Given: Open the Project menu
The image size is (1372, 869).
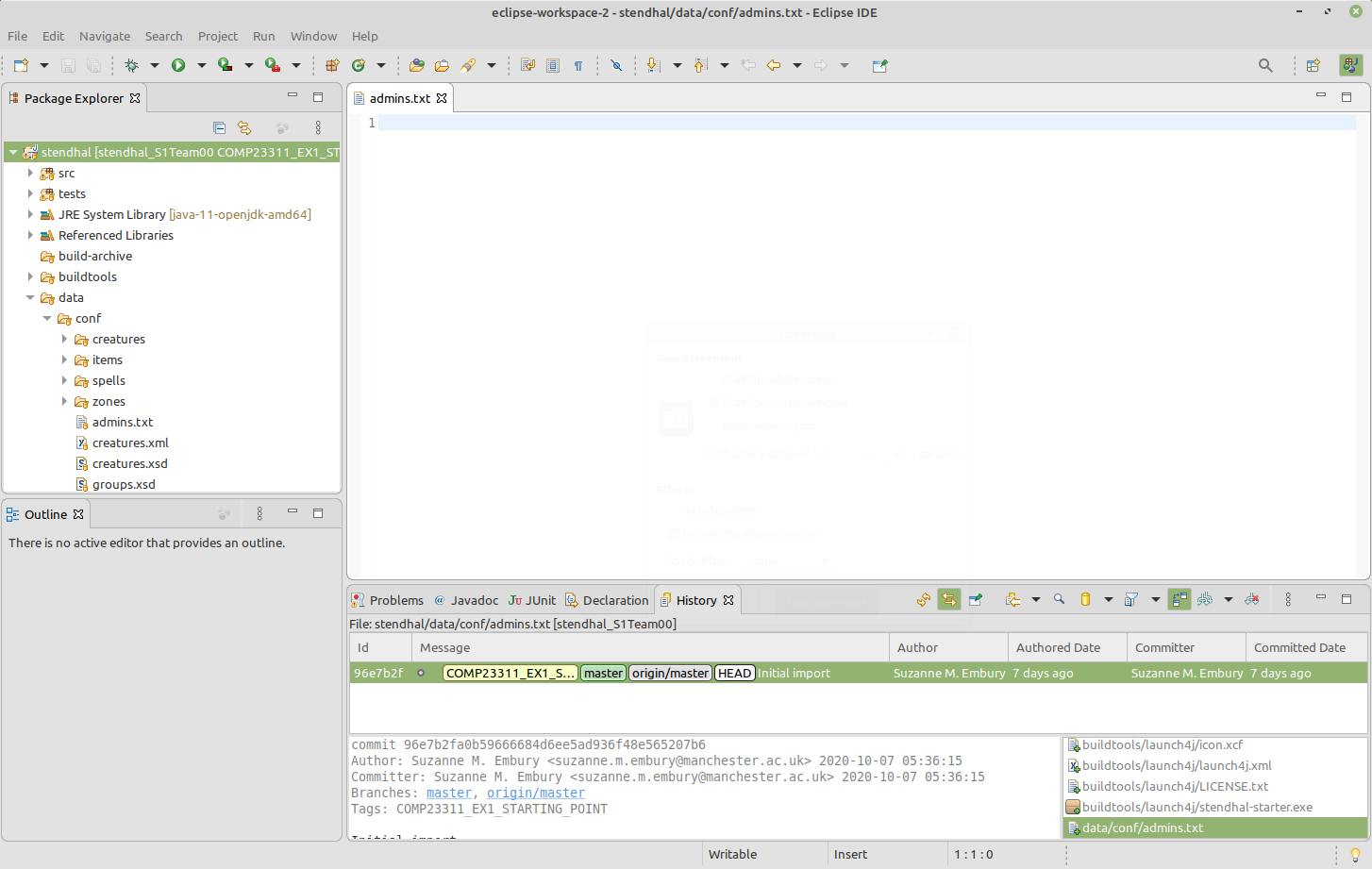Looking at the screenshot, I should (218, 36).
